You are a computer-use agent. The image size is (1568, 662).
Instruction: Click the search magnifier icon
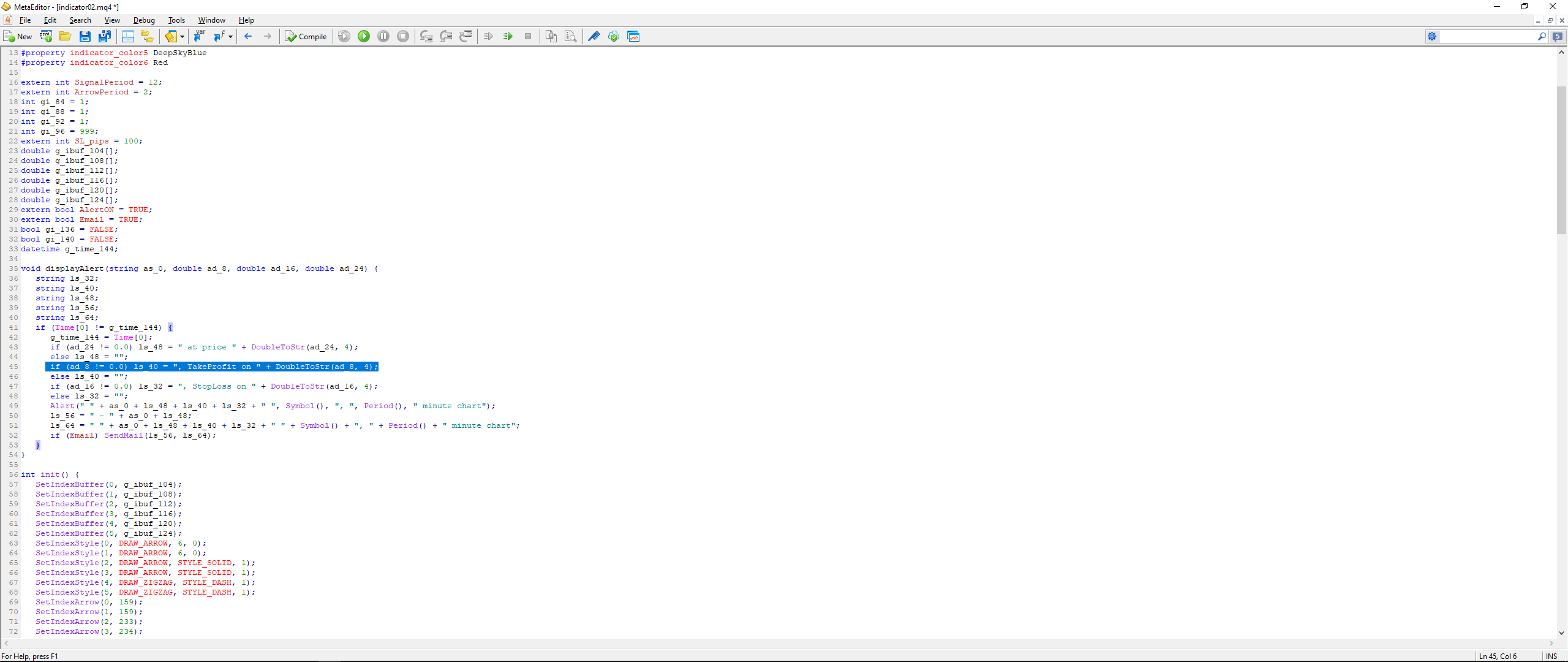coord(1542,37)
